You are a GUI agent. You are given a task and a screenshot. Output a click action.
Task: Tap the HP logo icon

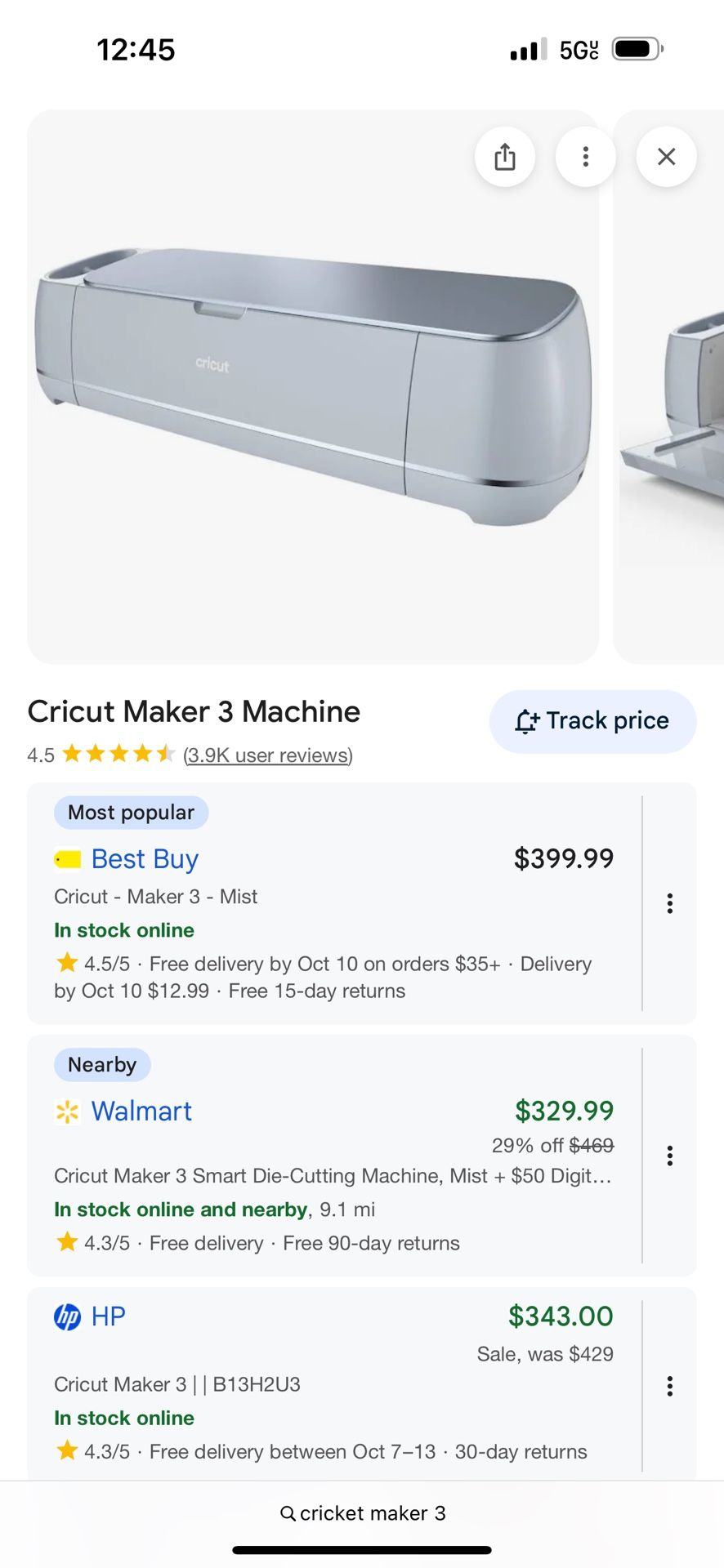(67, 1317)
